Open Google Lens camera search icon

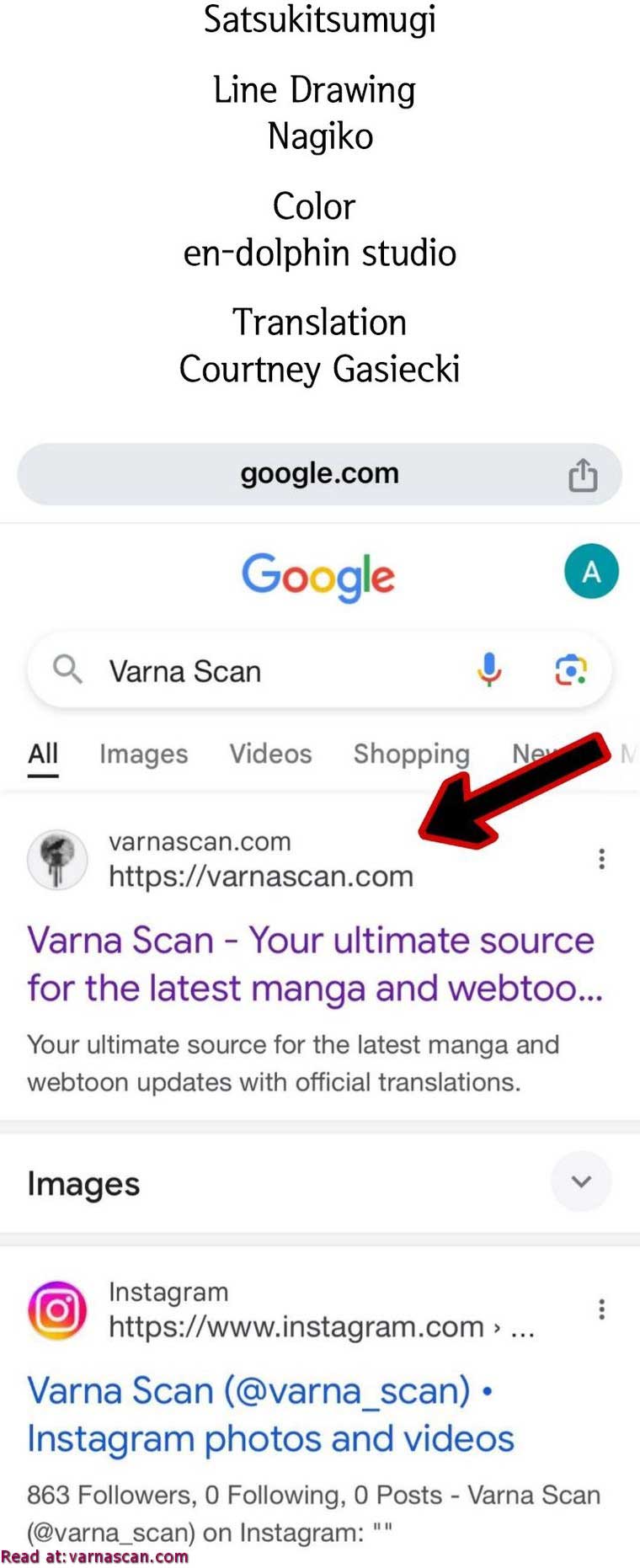pos(570,670)
